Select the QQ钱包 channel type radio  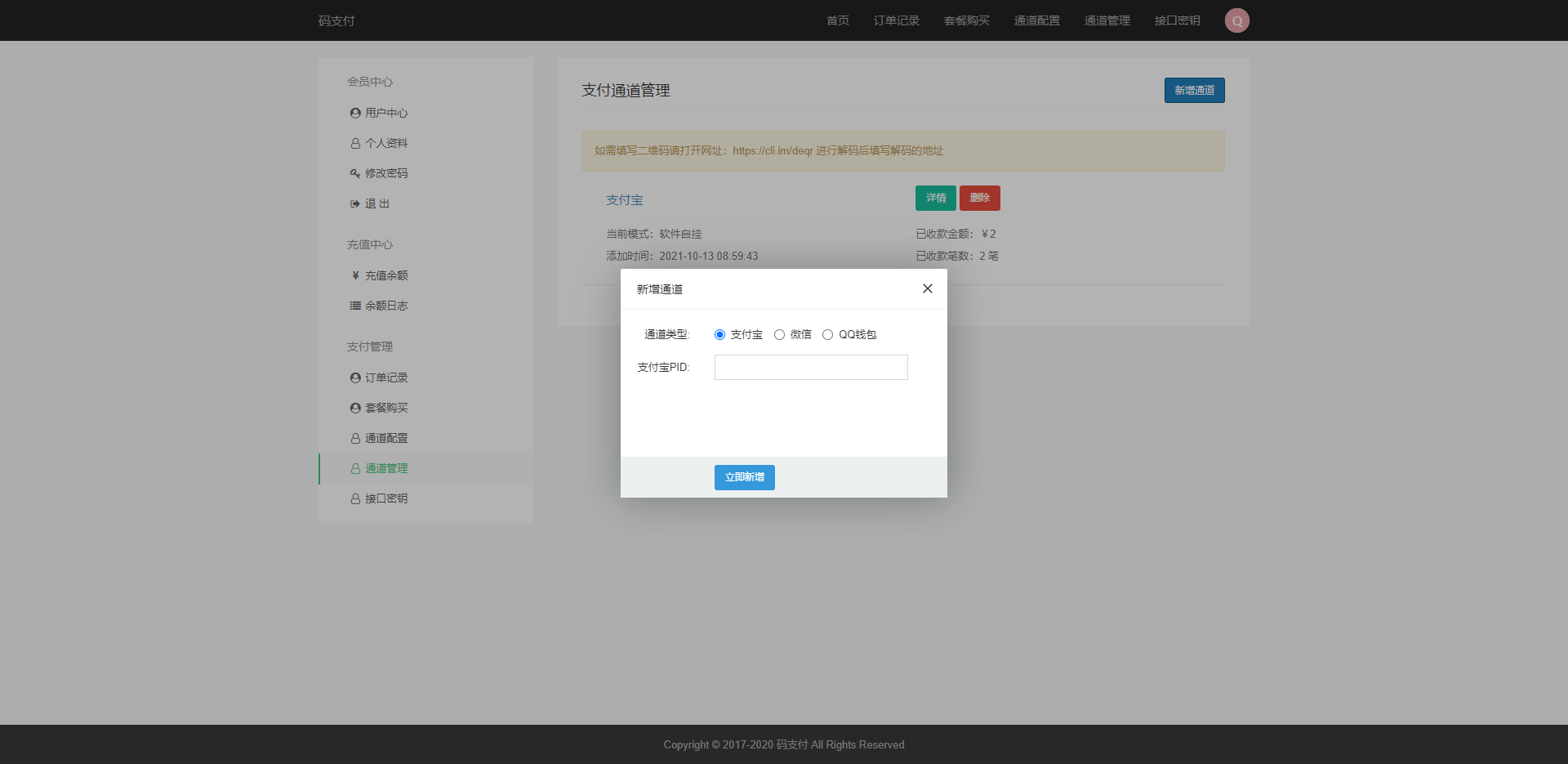[x=827, y=335]
